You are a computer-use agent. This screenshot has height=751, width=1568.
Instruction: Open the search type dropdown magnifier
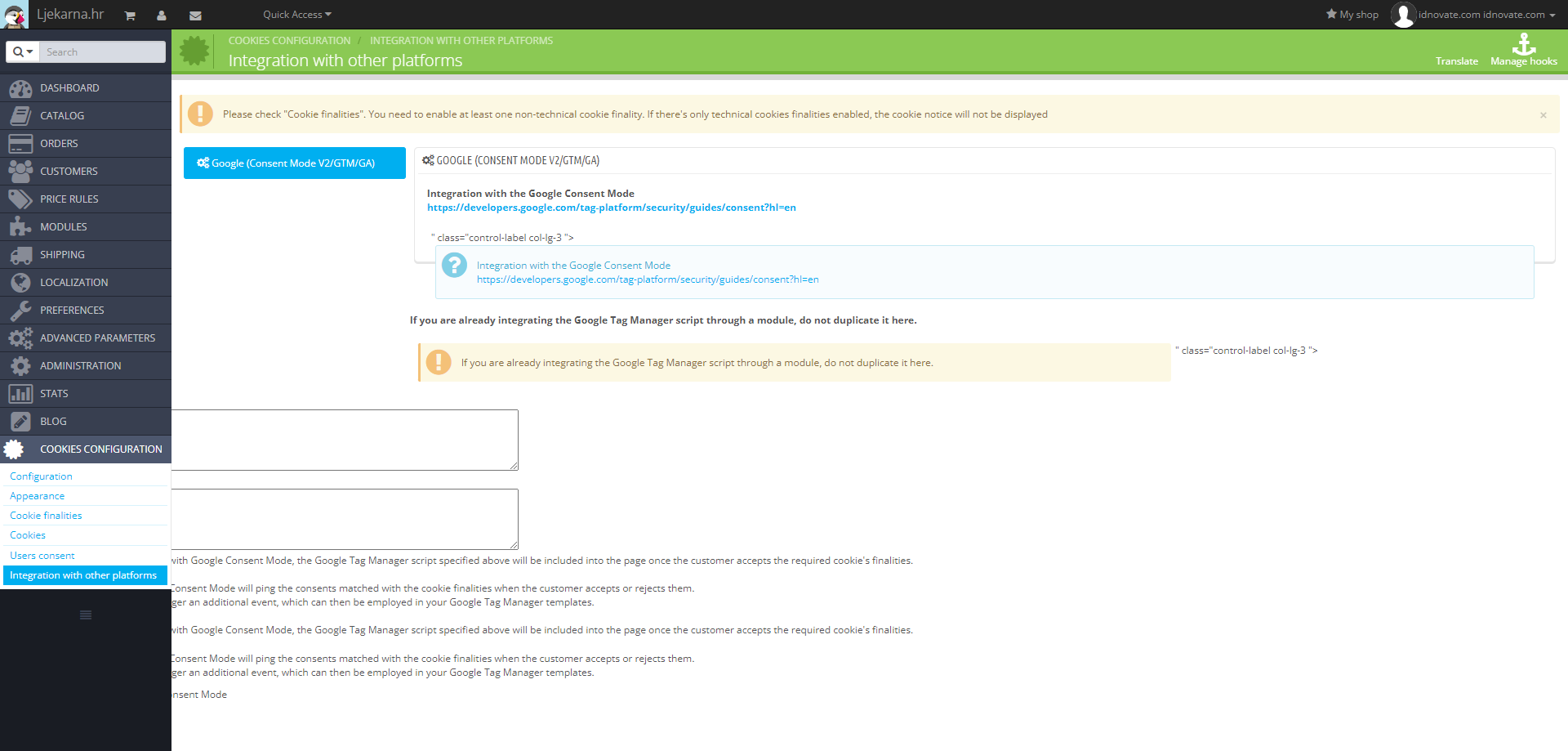point(23,51)
